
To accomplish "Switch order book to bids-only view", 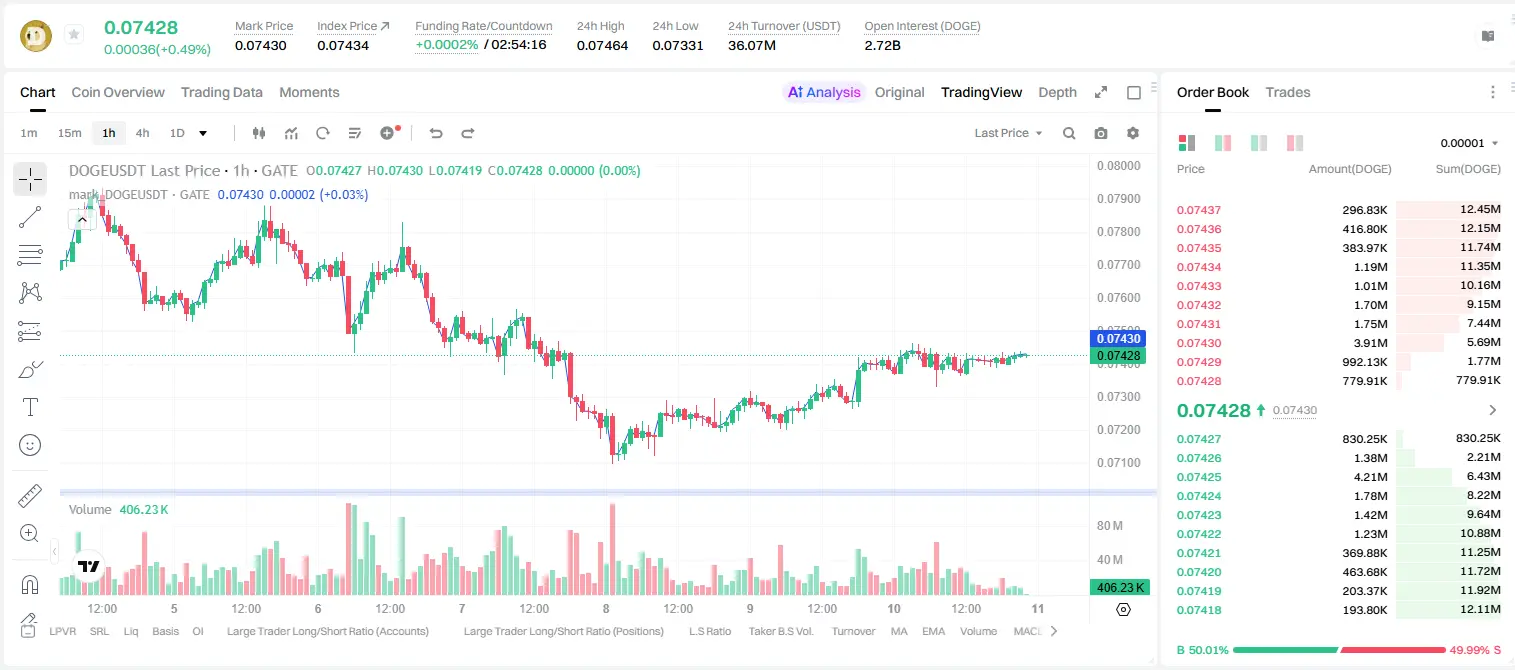I will point(1259,143).
